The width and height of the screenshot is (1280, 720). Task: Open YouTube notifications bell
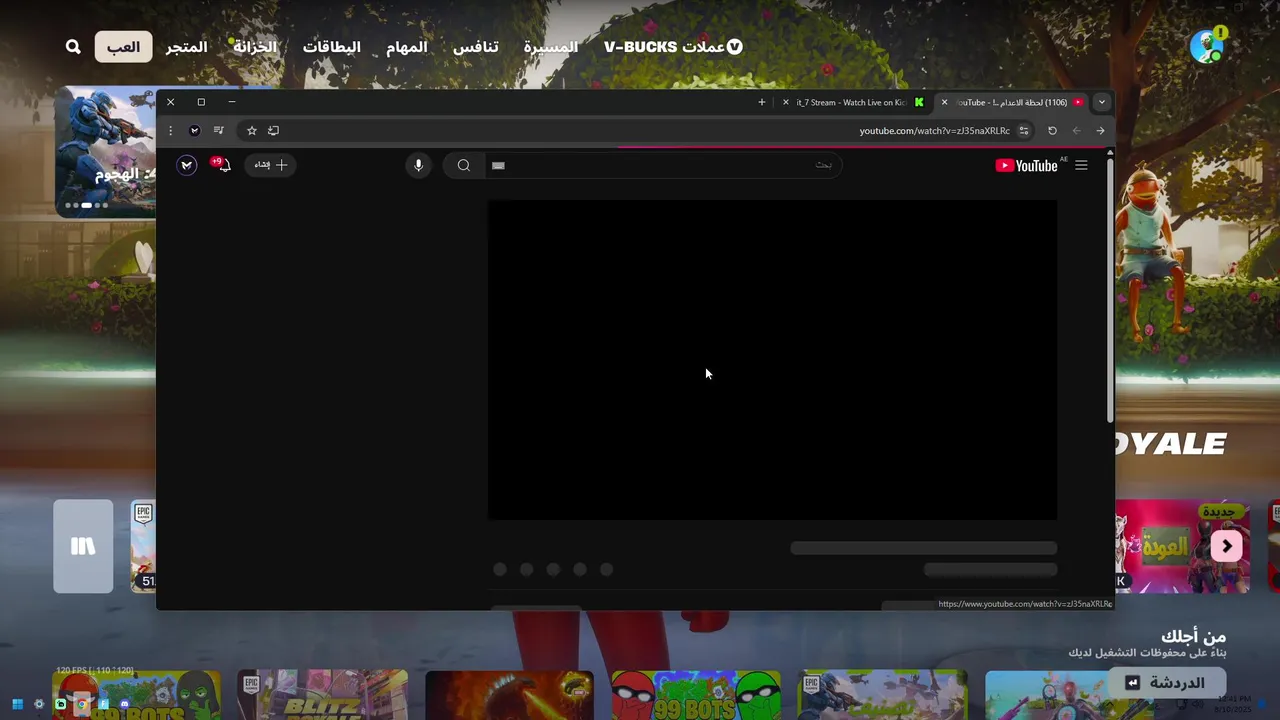[222, 165]
